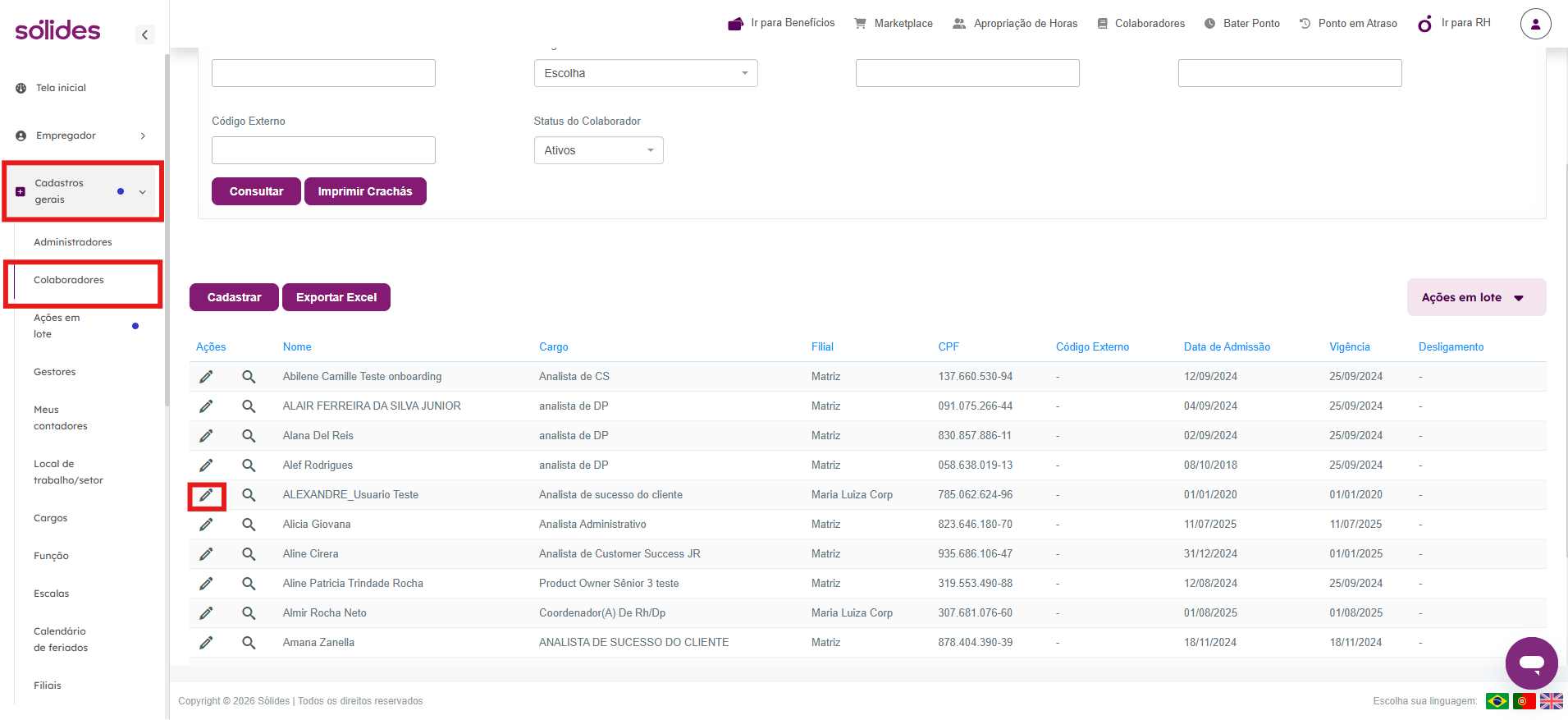The height and width of the screenshot is (720, 1568).
Task: Focus the Código Externo input field
Action: point(323,150)
